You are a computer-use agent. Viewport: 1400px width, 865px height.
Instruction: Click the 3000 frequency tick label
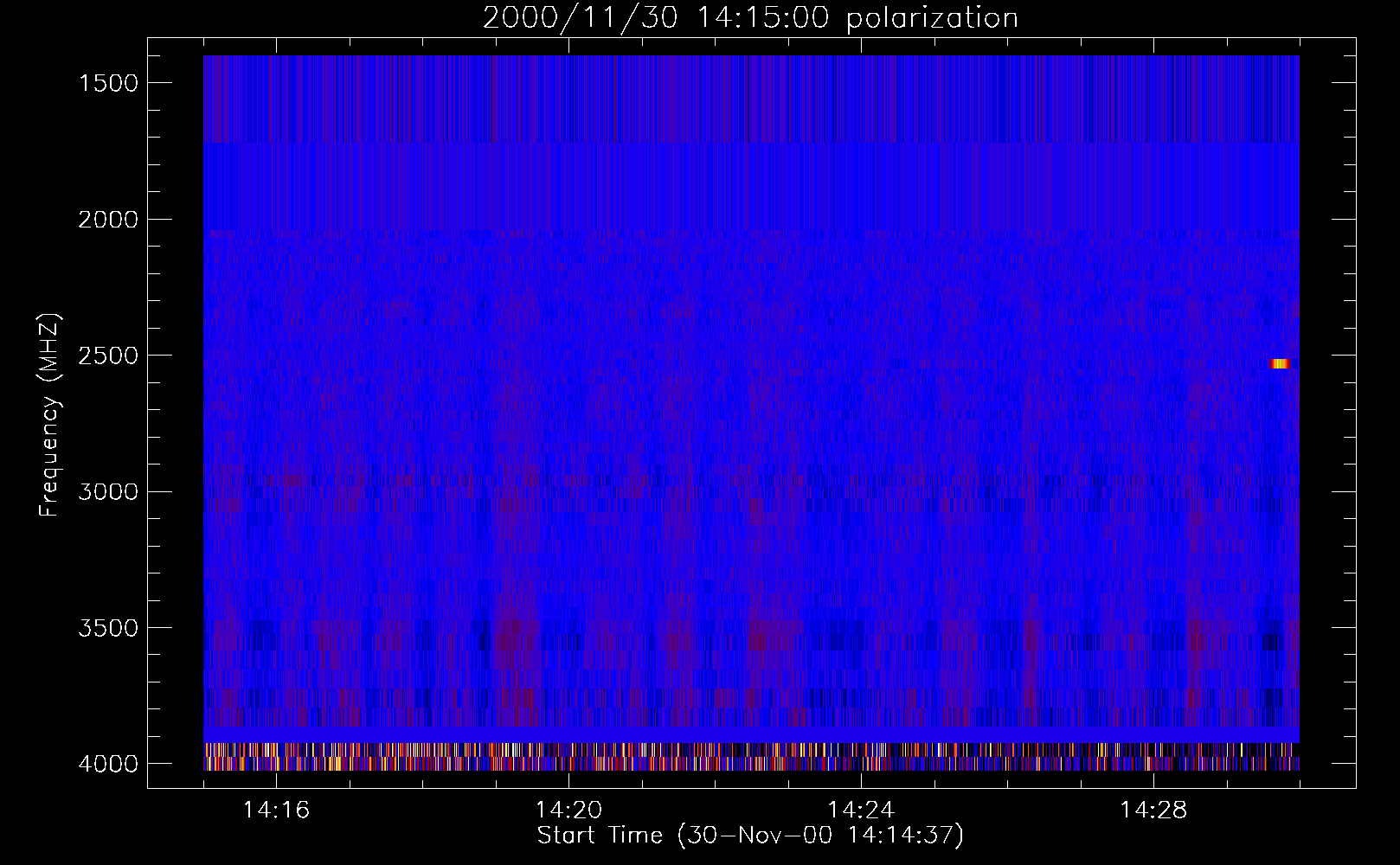[108, 492]
